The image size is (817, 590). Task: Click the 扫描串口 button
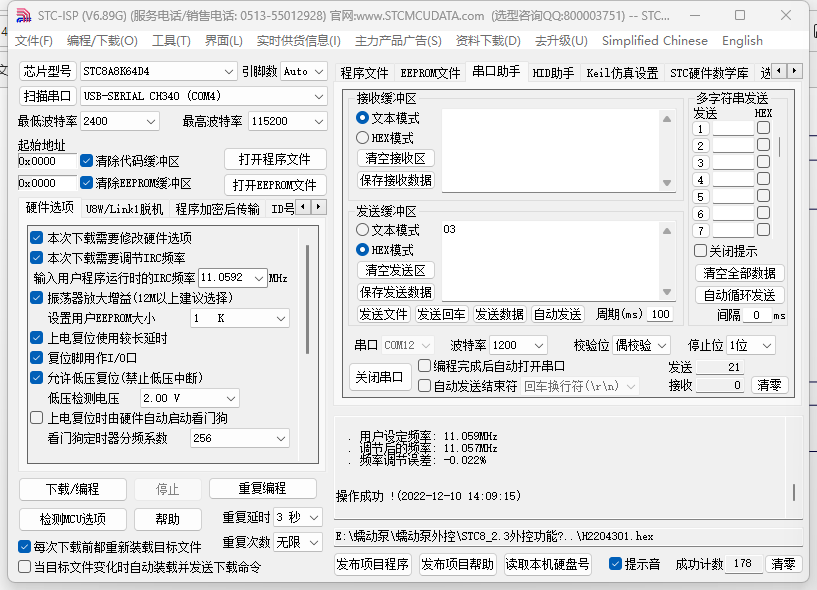(x=47, y=96)
